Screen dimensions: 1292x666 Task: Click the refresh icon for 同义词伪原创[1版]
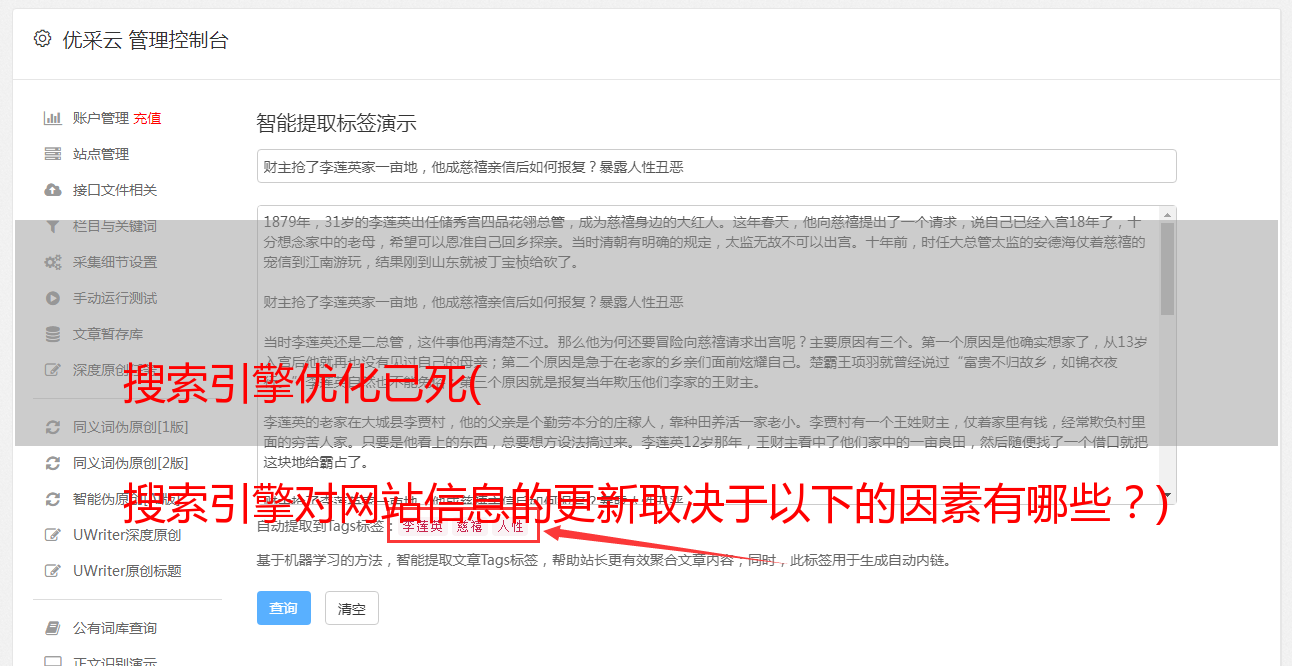53,427
